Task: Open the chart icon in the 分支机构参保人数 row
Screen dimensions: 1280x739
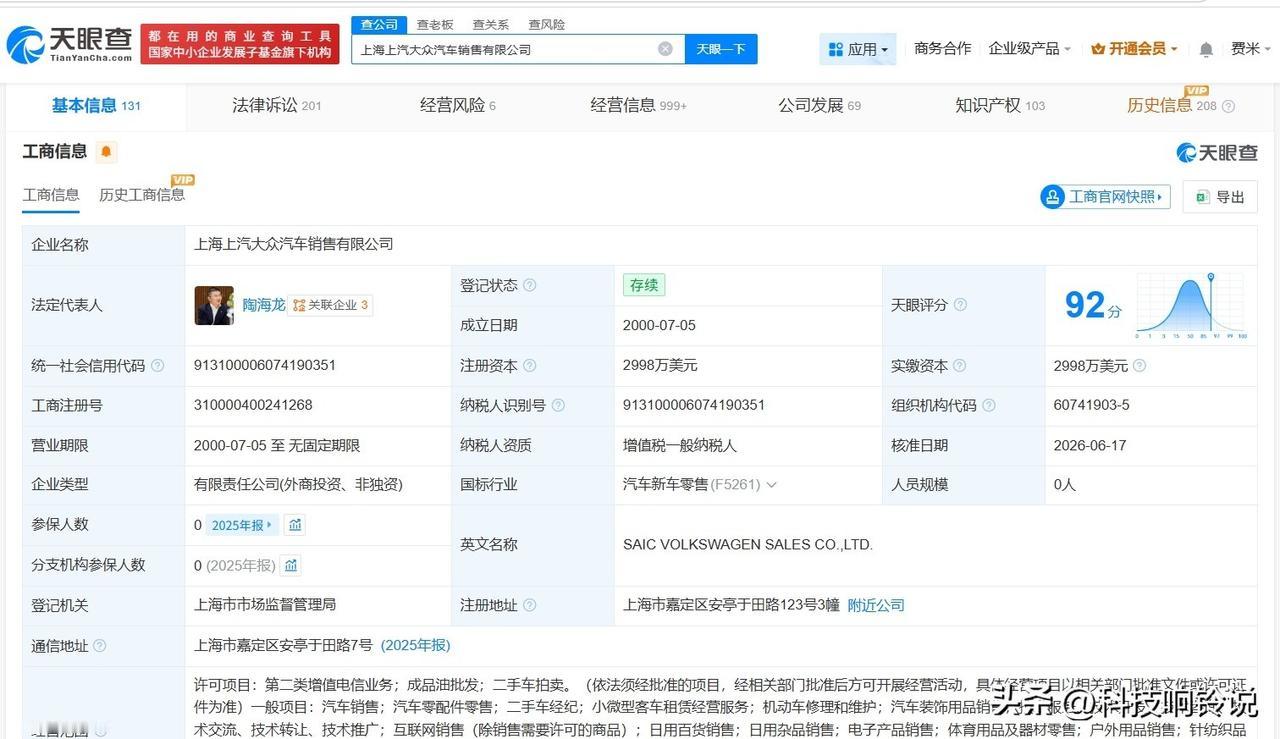Action: coord(290,565)
